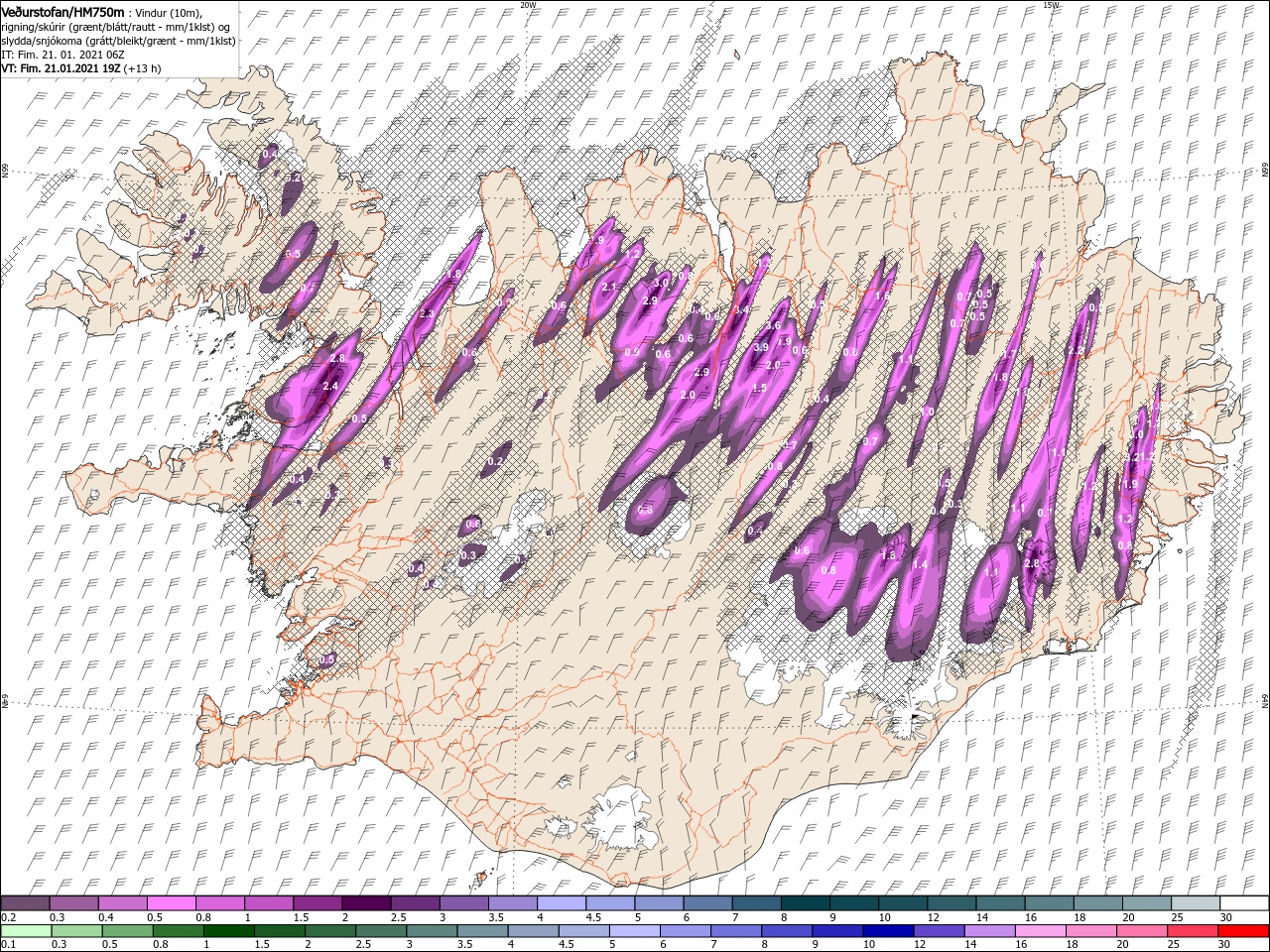
Task: Select the bright red final rain swatch at 30
Action: pos(1244,931)
